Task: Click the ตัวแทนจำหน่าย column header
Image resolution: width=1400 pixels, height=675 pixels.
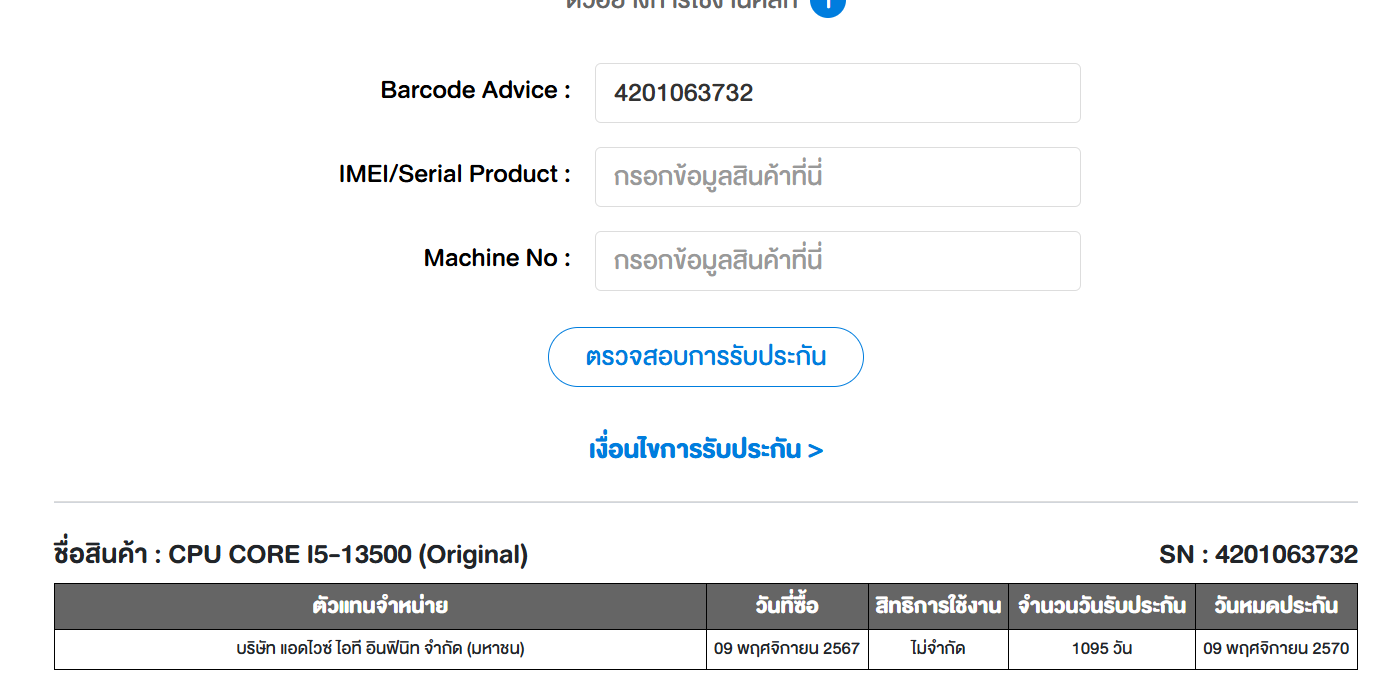Action: click(380, 606)
